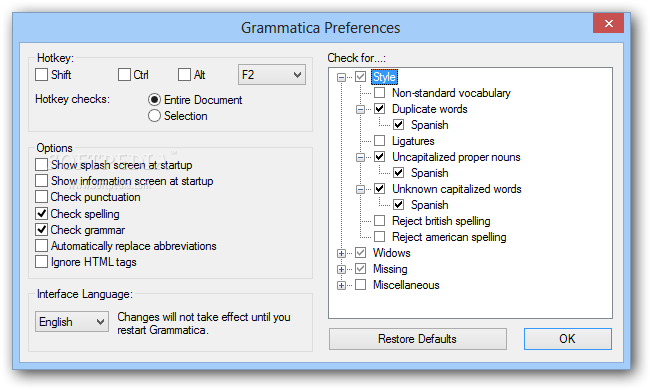This screenshot has height=390, width=651.
Task: Open the F2 hotkey key dropdown
Action: coord(272,75)
